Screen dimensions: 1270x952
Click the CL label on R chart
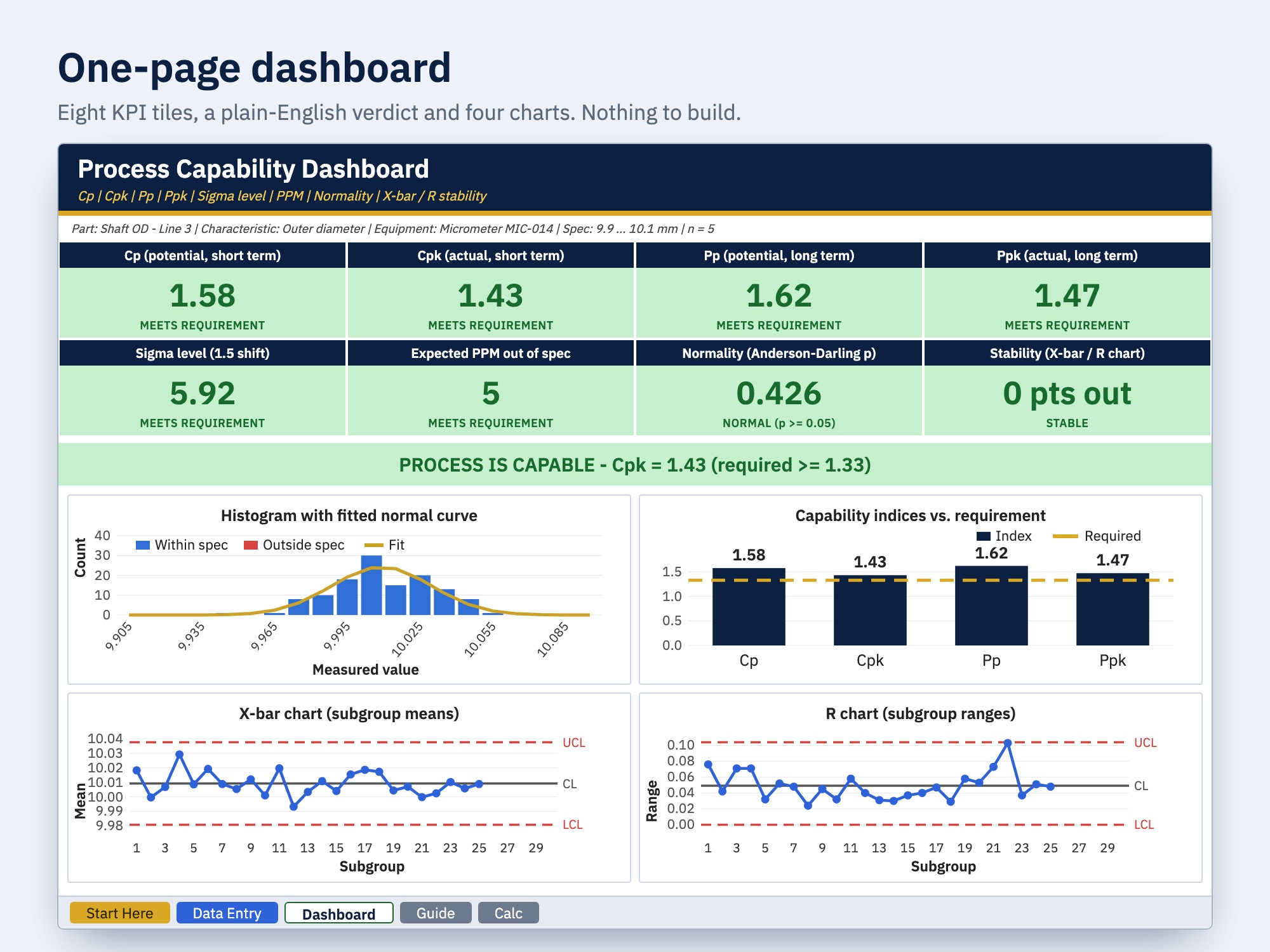pyautogui.click(x=1141, y=786)
